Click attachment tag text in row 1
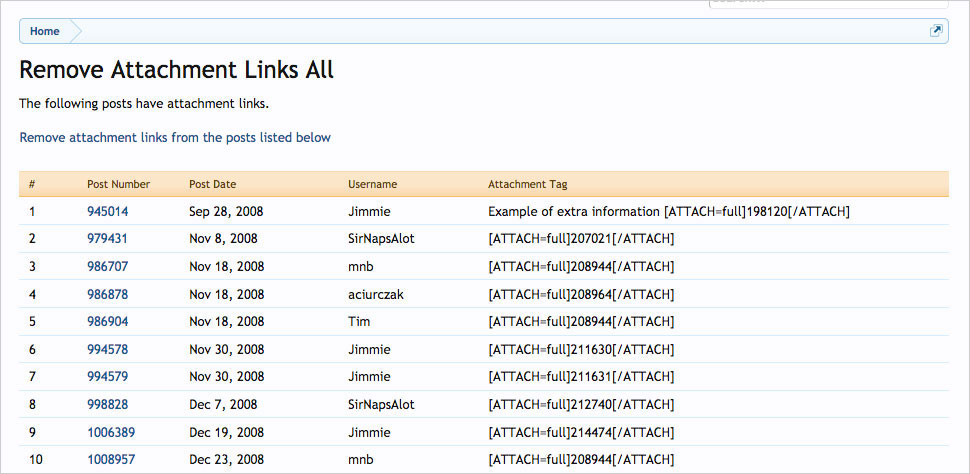The width and height of the screenshot is (970, 474). click(x=668, y=212)
